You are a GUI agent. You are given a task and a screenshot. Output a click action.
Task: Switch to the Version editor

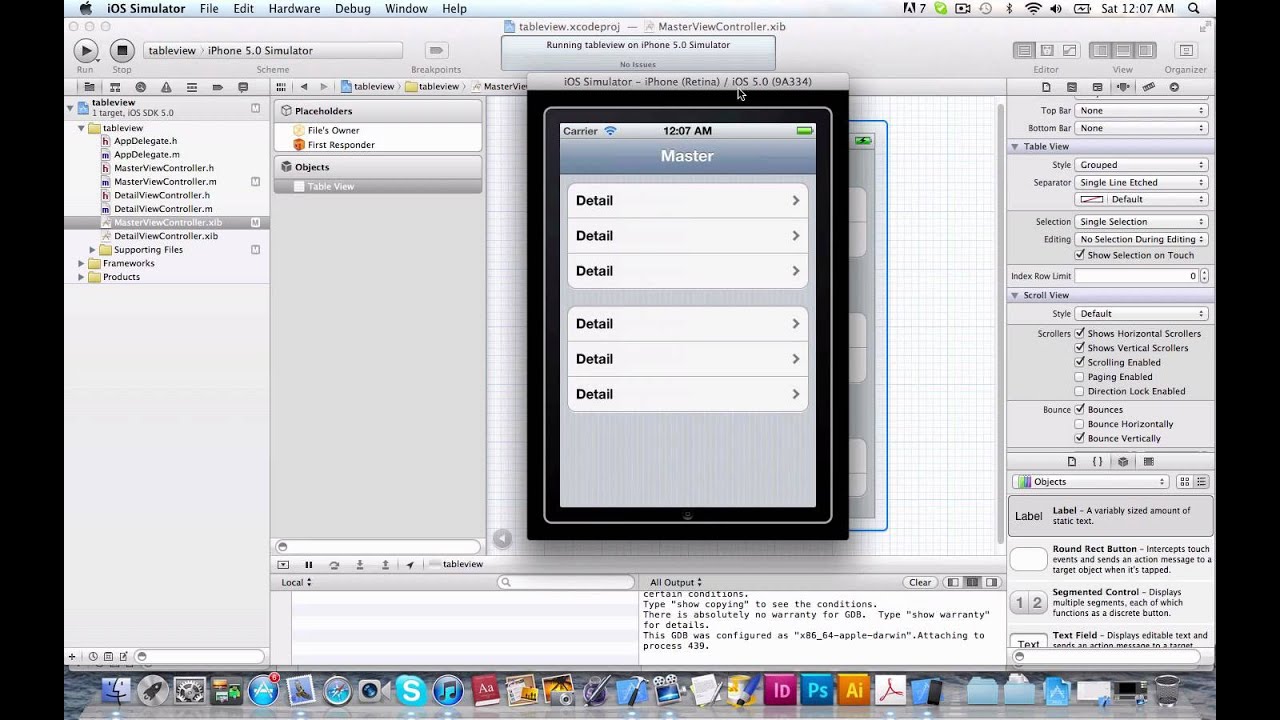click(1069, 50)
